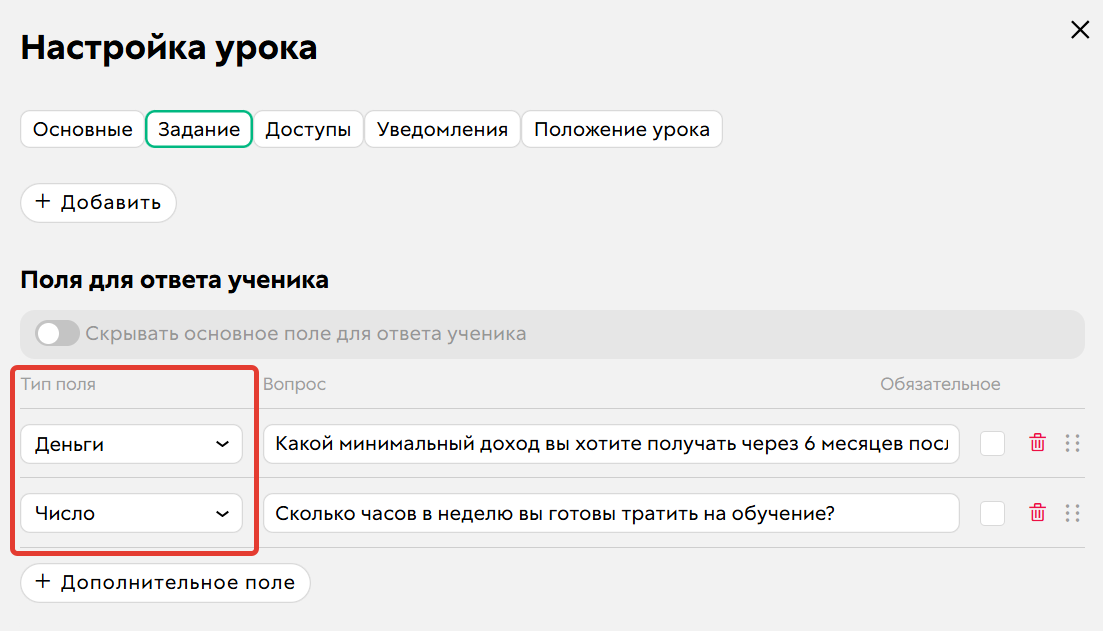Click the 'Тип поля' column header

[x=58, y=384]
